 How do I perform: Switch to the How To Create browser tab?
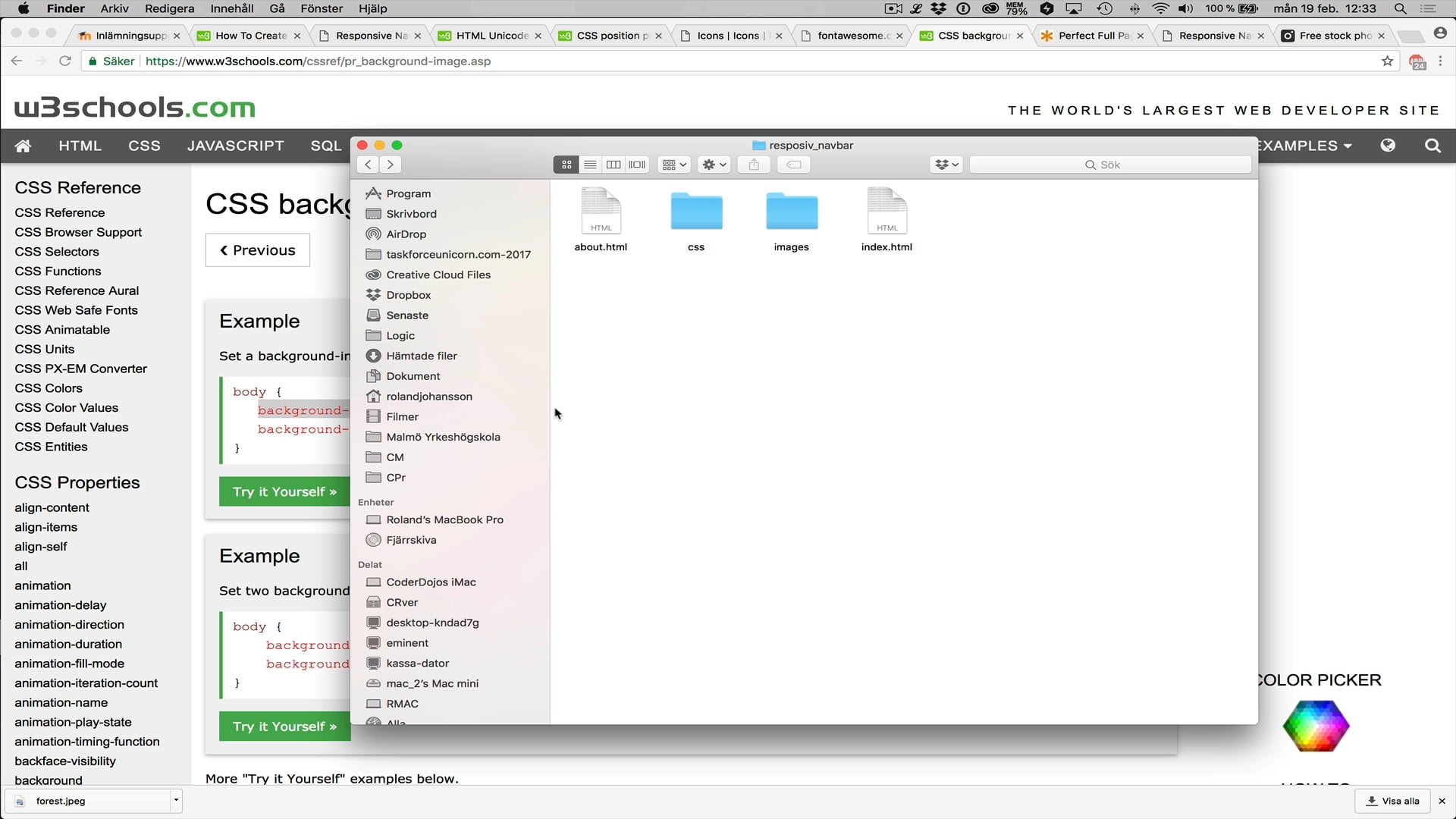(x=249, y=36)
